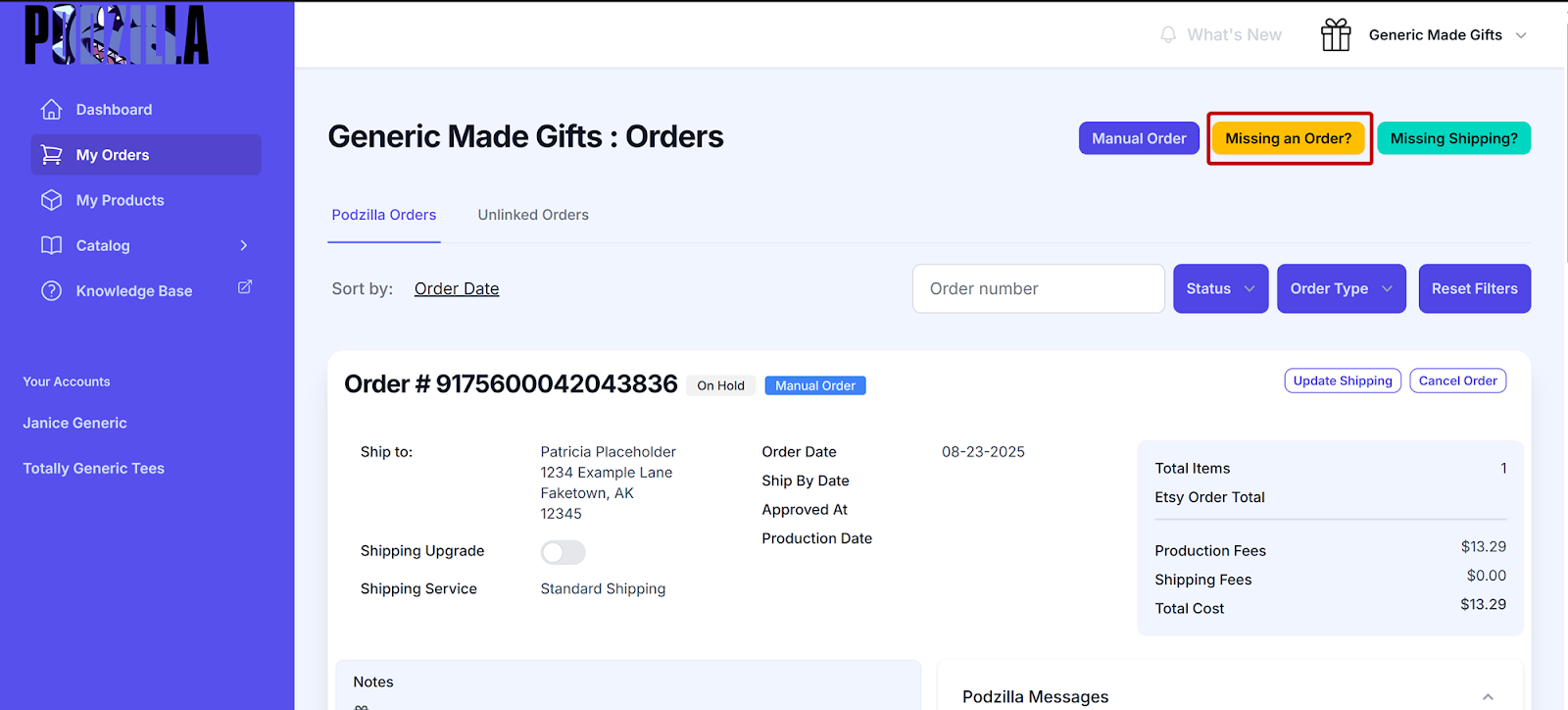Click the My Orders cart icon
1568x710 pixels.
point(52,155)
